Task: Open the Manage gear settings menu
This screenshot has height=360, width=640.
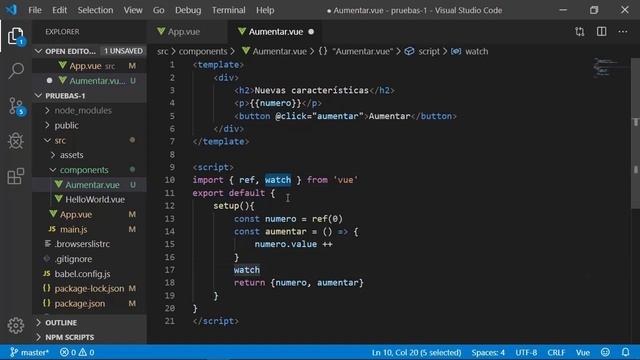Action: point(16,325)
